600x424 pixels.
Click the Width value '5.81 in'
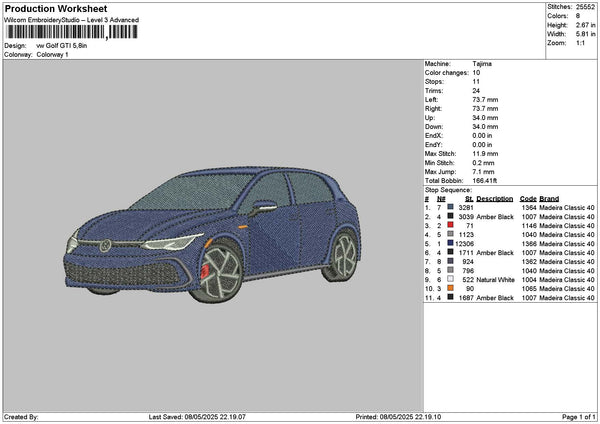(x=585, y=34)
